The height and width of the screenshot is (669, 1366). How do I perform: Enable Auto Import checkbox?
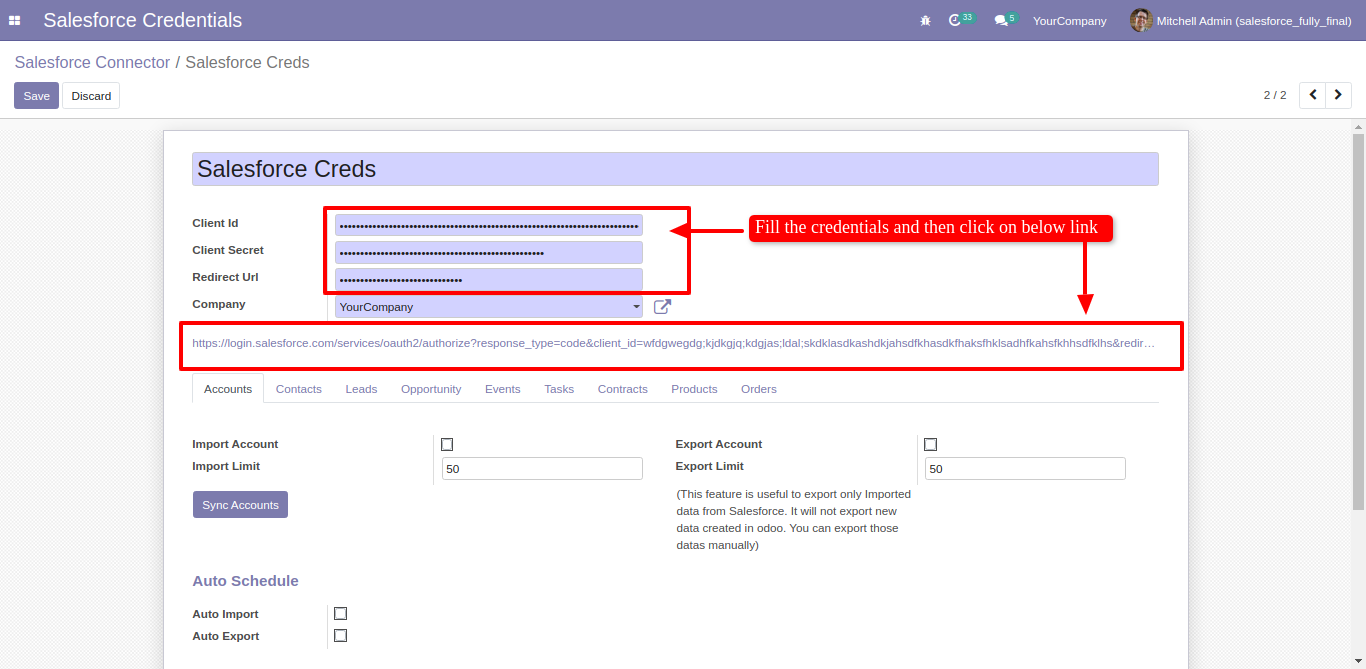click(341, 614)
